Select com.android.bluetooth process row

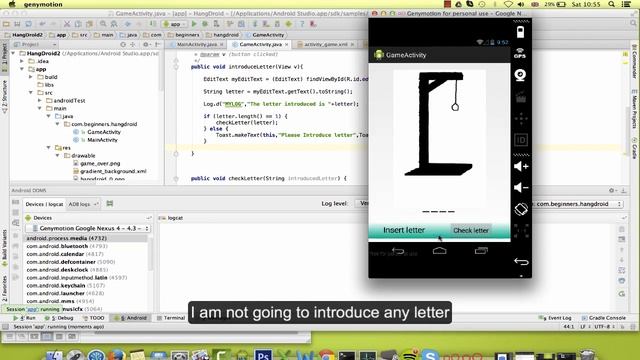86,246
